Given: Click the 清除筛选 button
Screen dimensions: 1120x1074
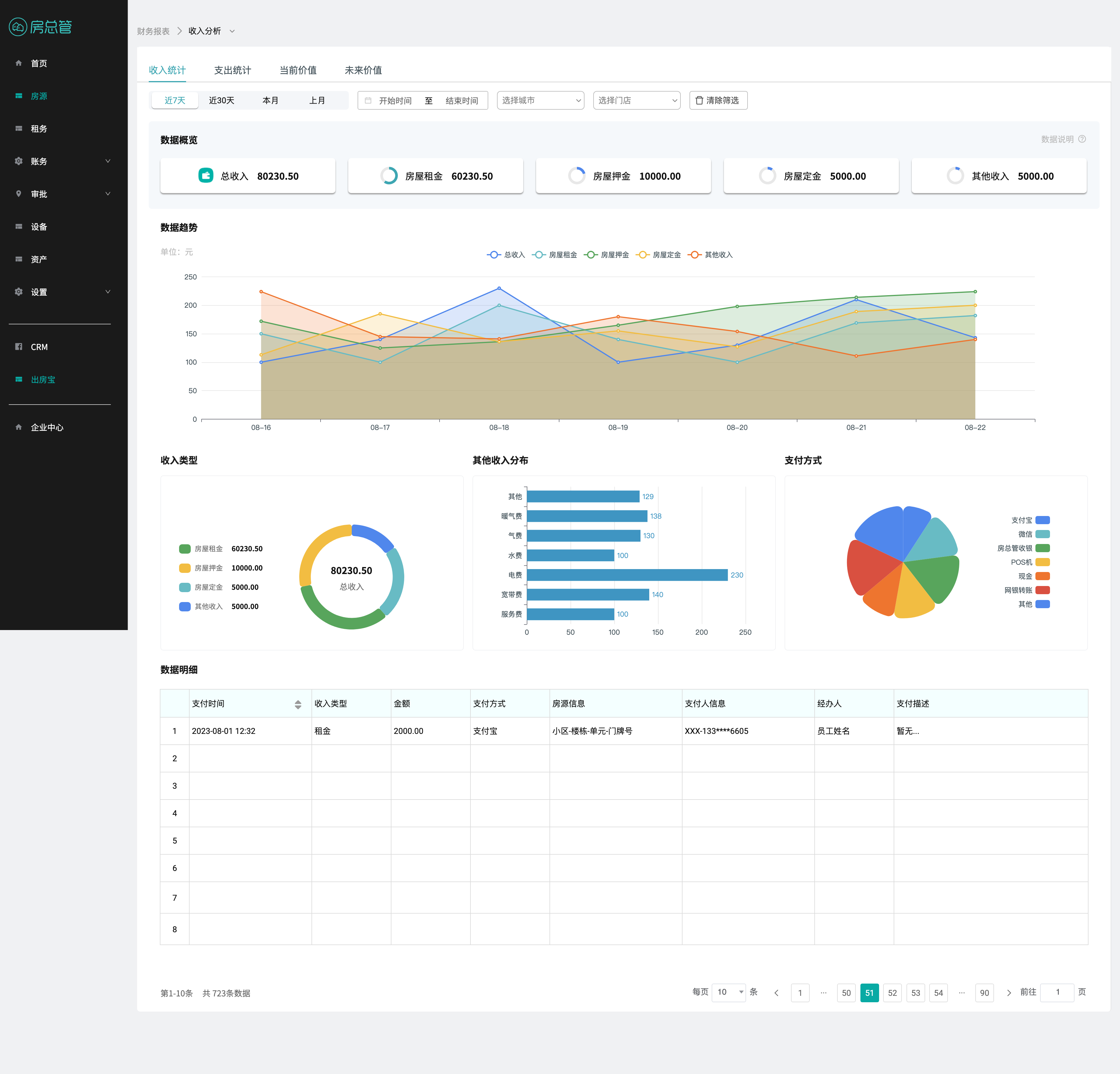Looking at the screenshot, I should pyautogui.click(x=718, y=101).
